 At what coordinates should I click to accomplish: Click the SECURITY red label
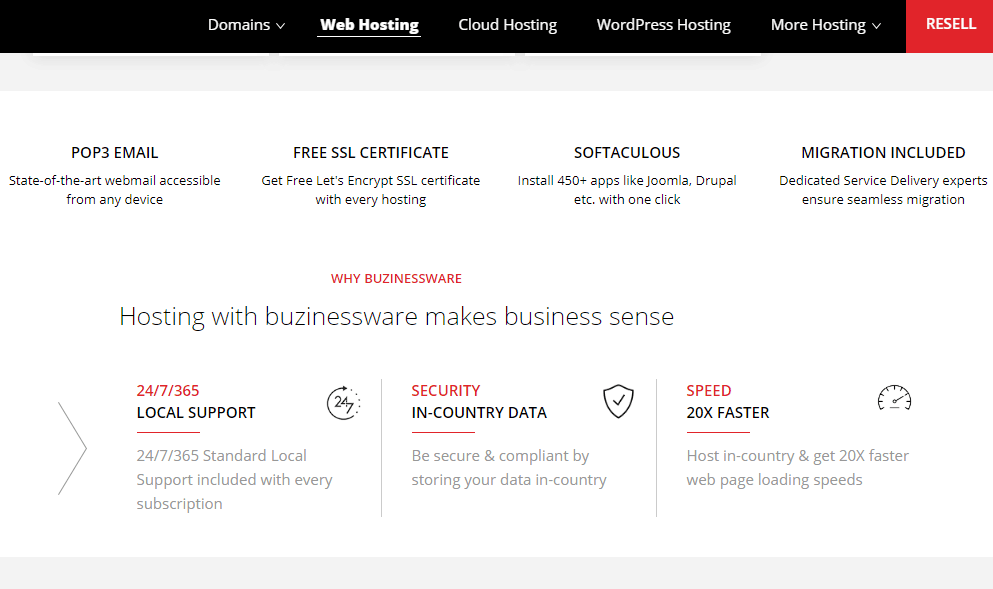446,391
